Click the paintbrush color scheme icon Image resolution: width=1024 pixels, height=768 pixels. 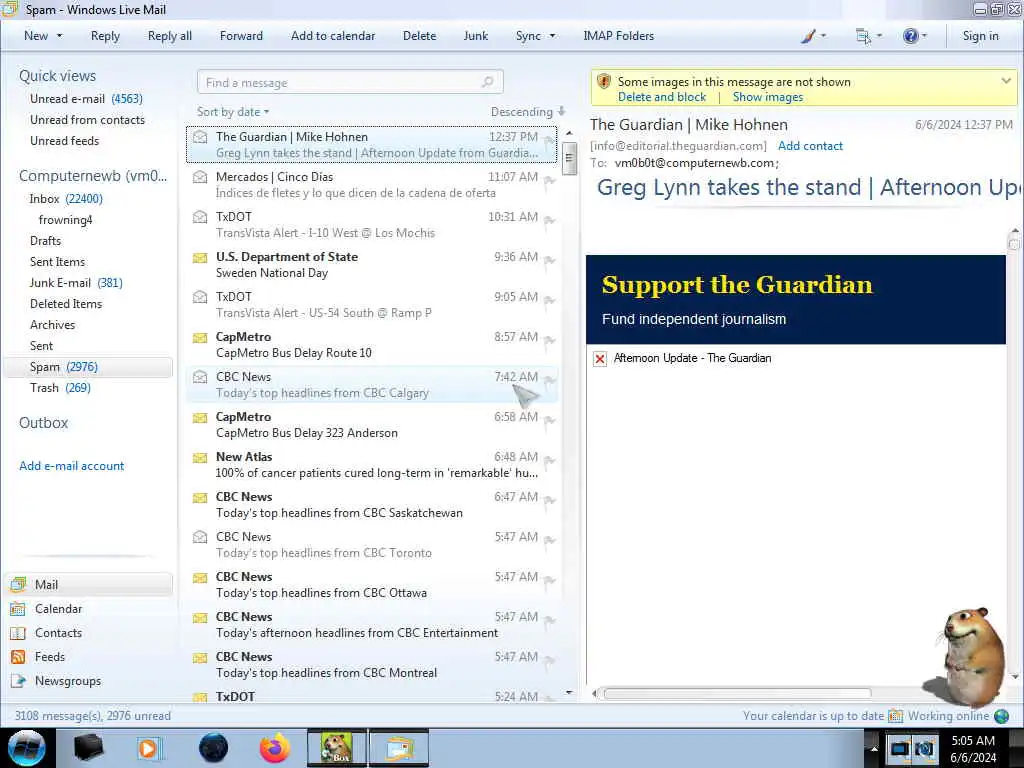(808, 36)
